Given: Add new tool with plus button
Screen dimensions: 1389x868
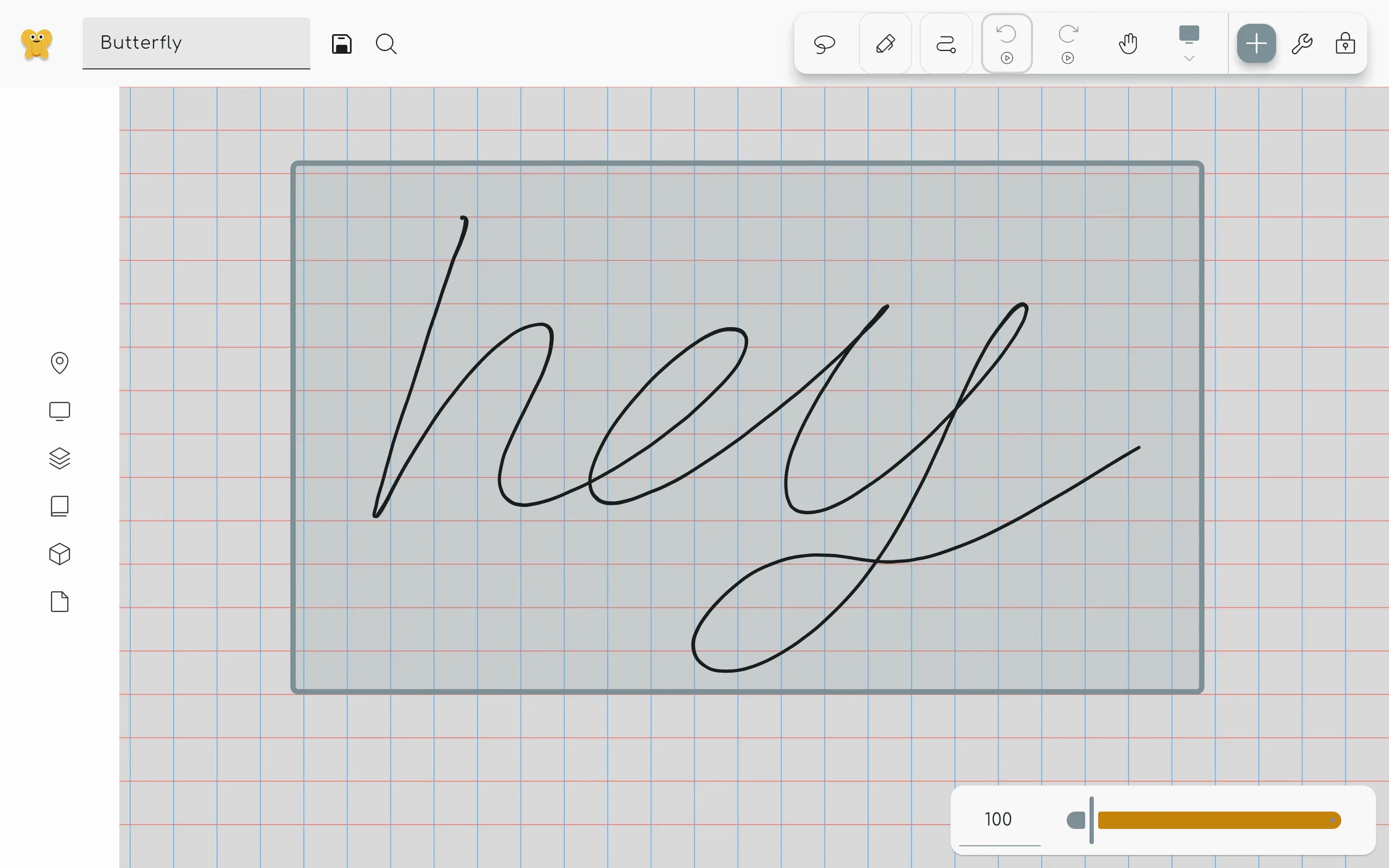Looking at the screenshot, I should (x=1256, y=43).
